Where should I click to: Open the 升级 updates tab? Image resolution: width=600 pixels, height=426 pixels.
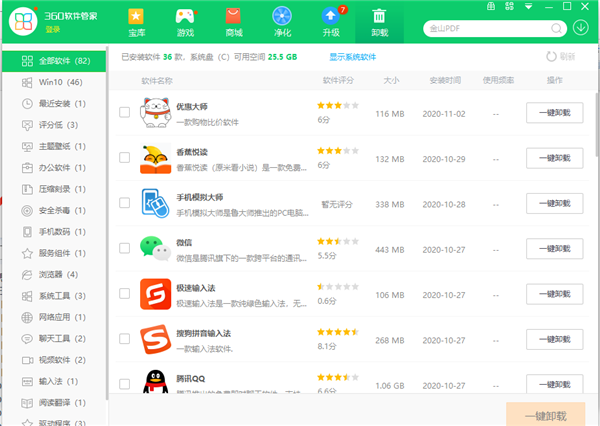coord(331,22)
